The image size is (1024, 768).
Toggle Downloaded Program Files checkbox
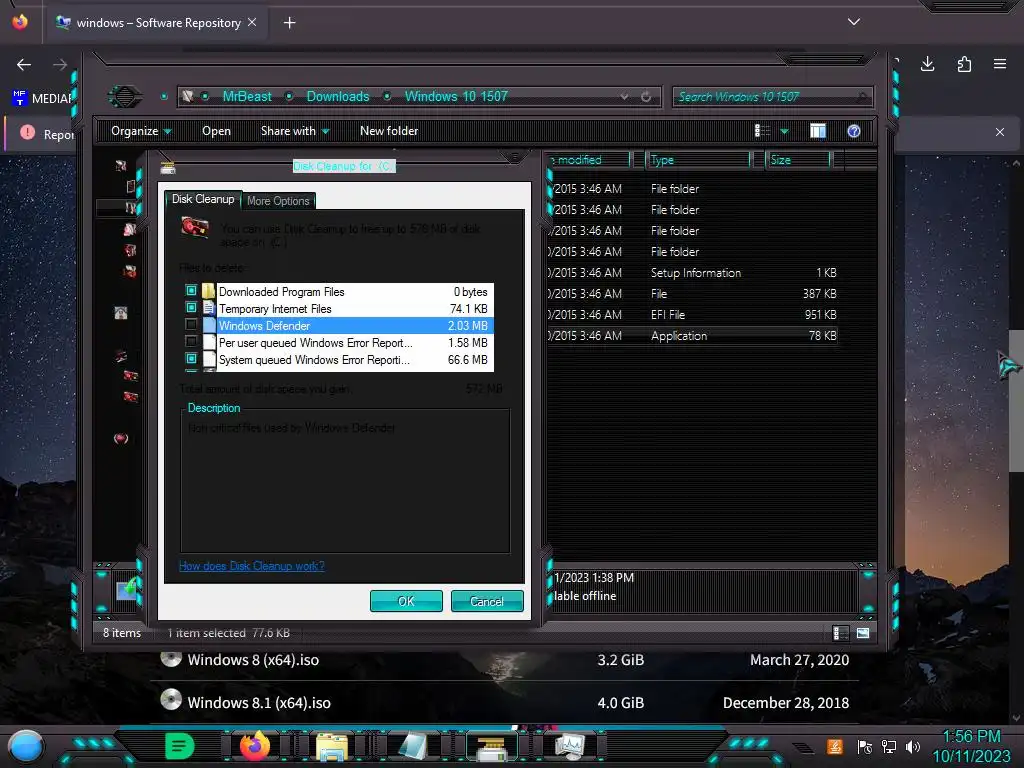coord(191,290)
